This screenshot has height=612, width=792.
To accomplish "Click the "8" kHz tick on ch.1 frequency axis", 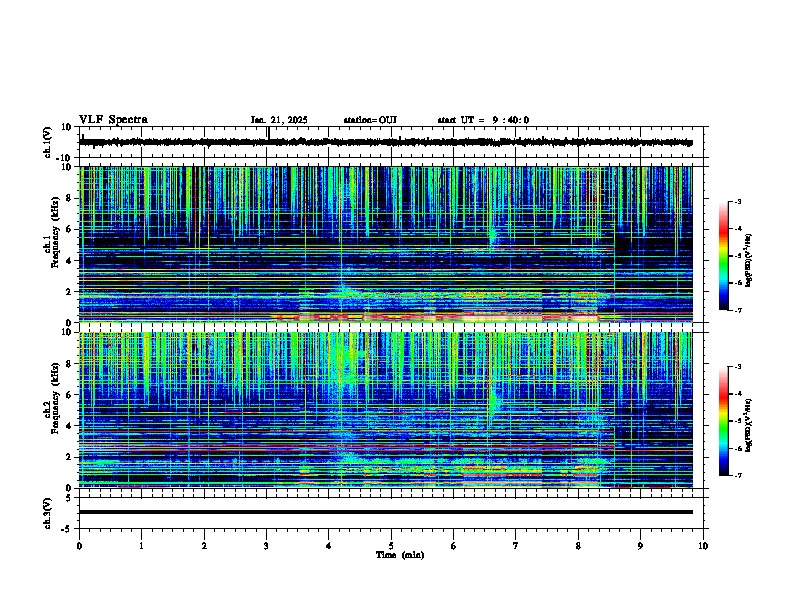I will click(x=69, y=198).
